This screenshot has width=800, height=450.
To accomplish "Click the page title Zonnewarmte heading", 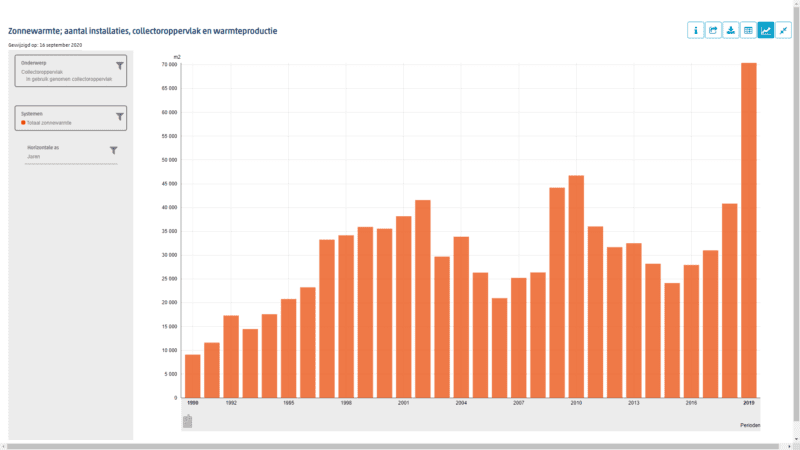I will pyautogui.click(x=143, y=31).
